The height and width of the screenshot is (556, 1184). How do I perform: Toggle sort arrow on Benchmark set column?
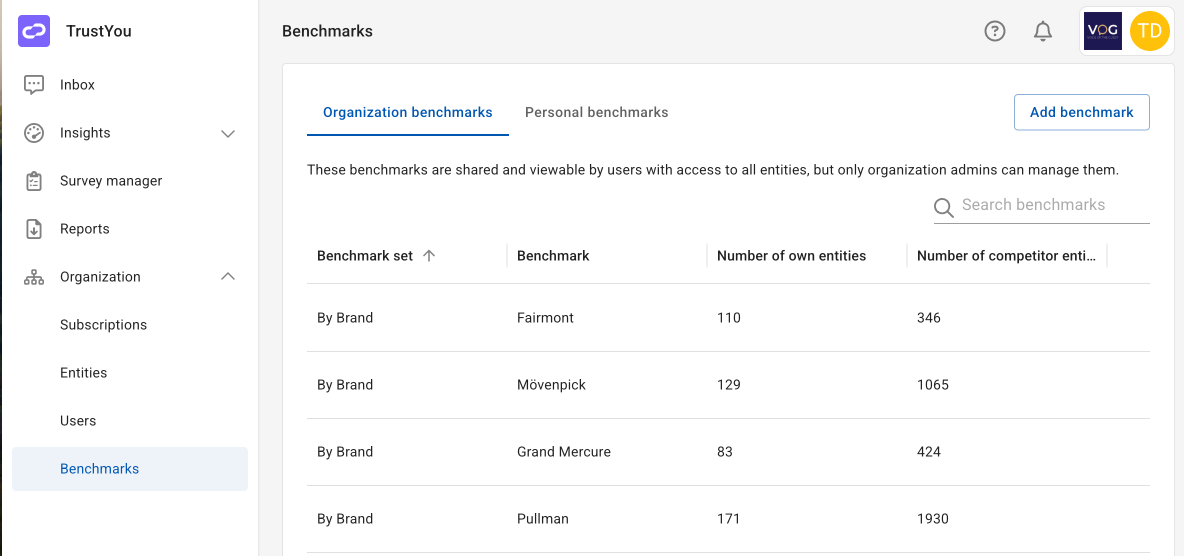(x=429, y=255)
